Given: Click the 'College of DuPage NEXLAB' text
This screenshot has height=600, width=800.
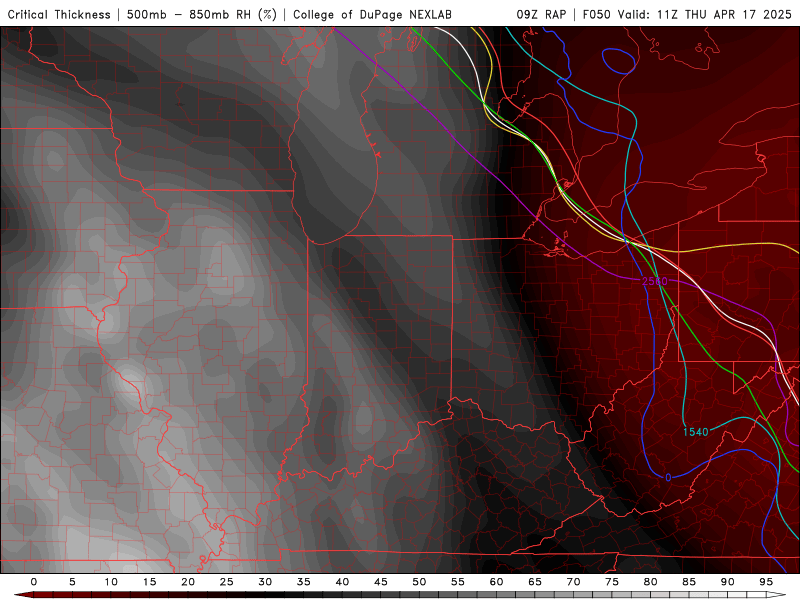Looking at the screenshot, I should [372, 14].
